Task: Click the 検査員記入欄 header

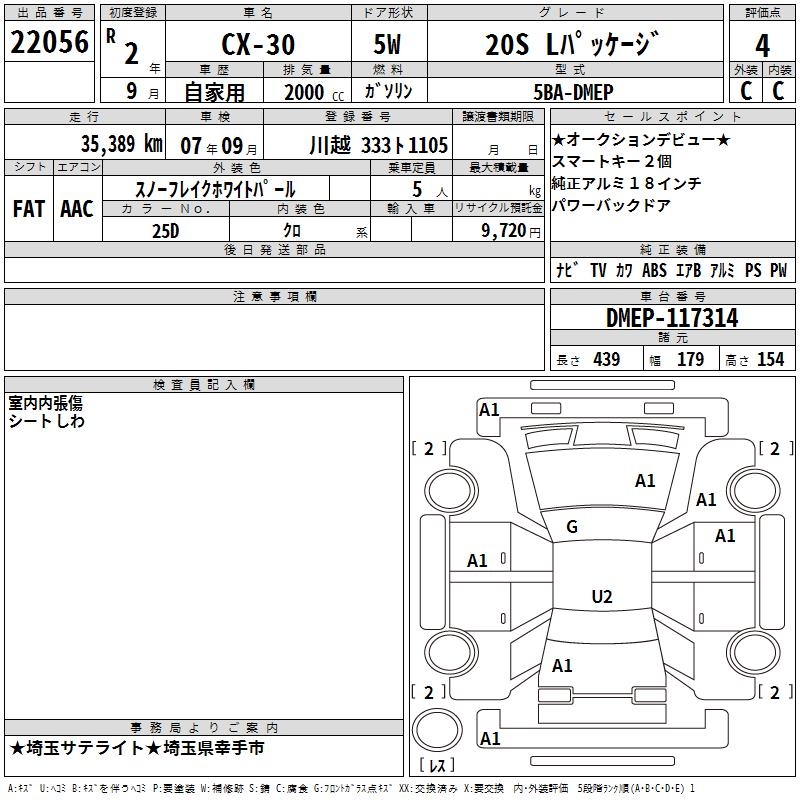Action: tap(204, 385)
